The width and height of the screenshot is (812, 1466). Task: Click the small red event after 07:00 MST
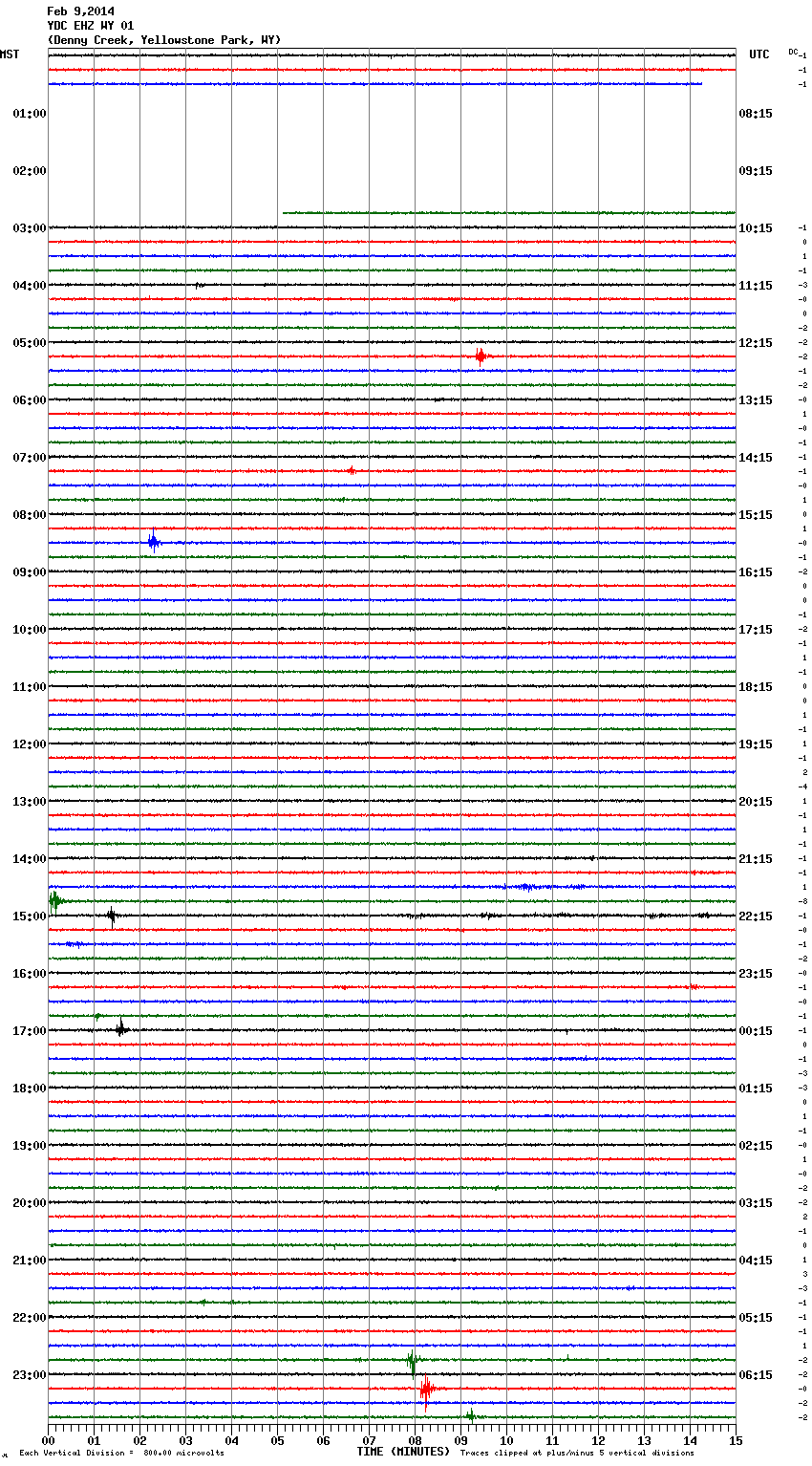pos(352,470)
